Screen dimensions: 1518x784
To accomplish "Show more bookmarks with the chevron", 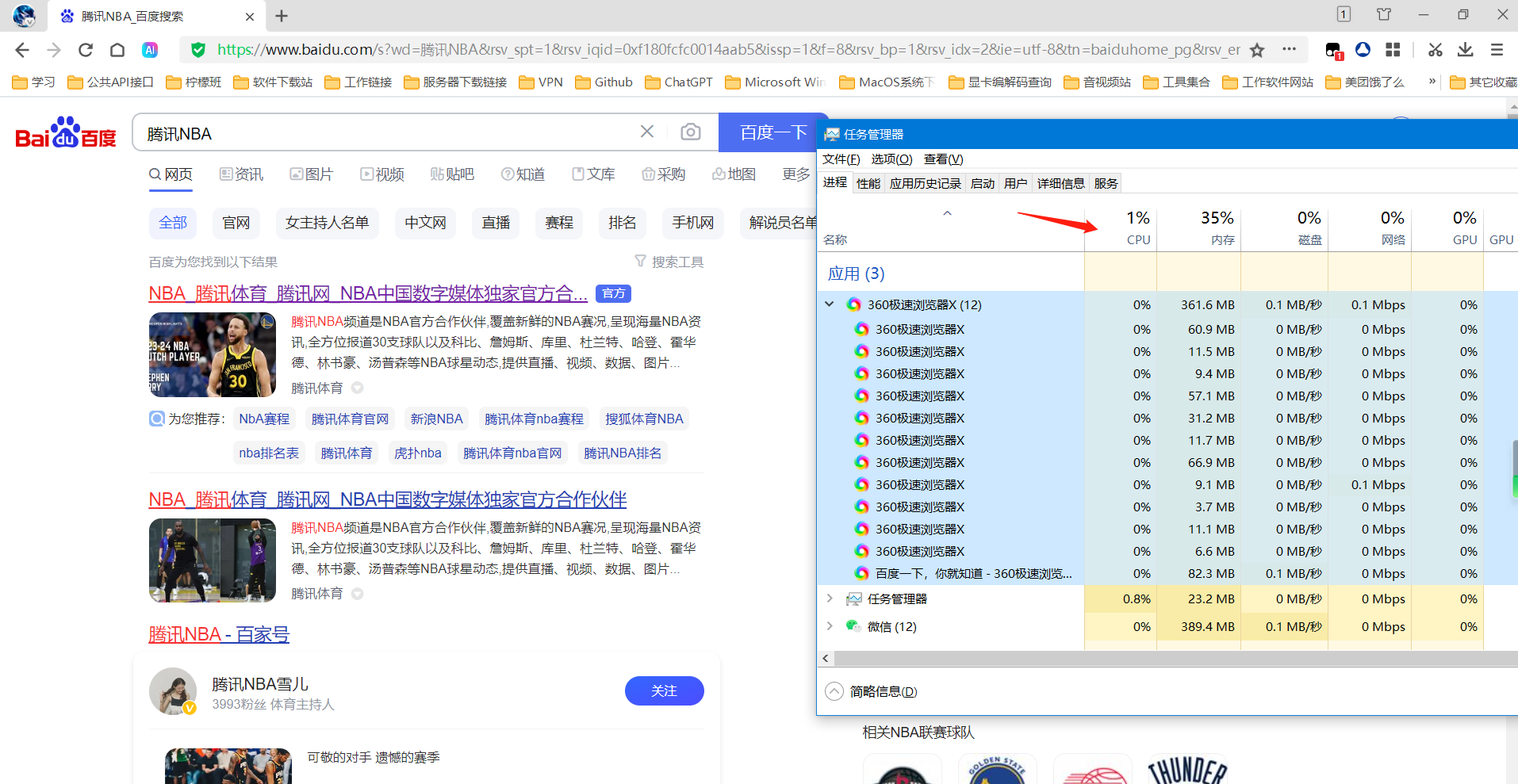I will click(x=1432, y=81).
